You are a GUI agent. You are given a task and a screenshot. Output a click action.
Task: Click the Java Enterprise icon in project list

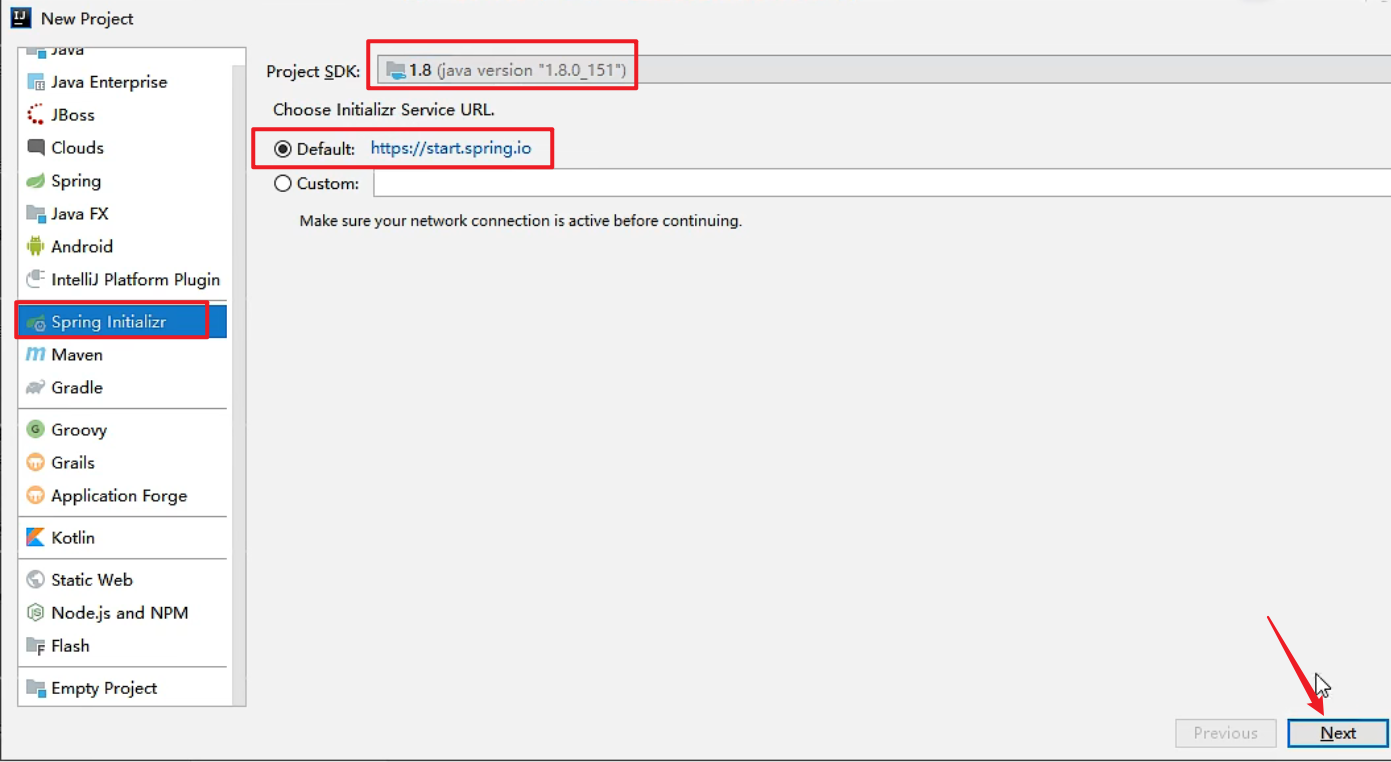click(36, 82)
